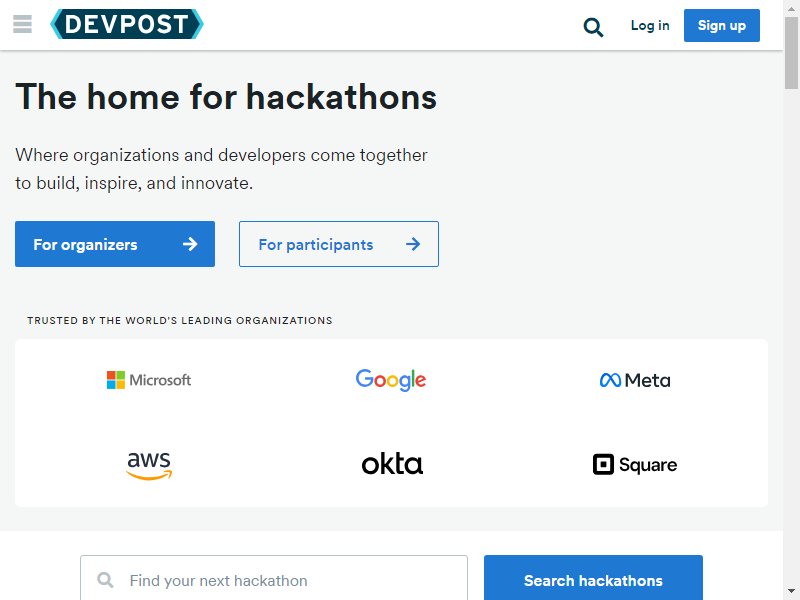This screenshot has width=800, height=600.
Task: Click the arrow in For organizers button
Action: [x=190, y=244]
